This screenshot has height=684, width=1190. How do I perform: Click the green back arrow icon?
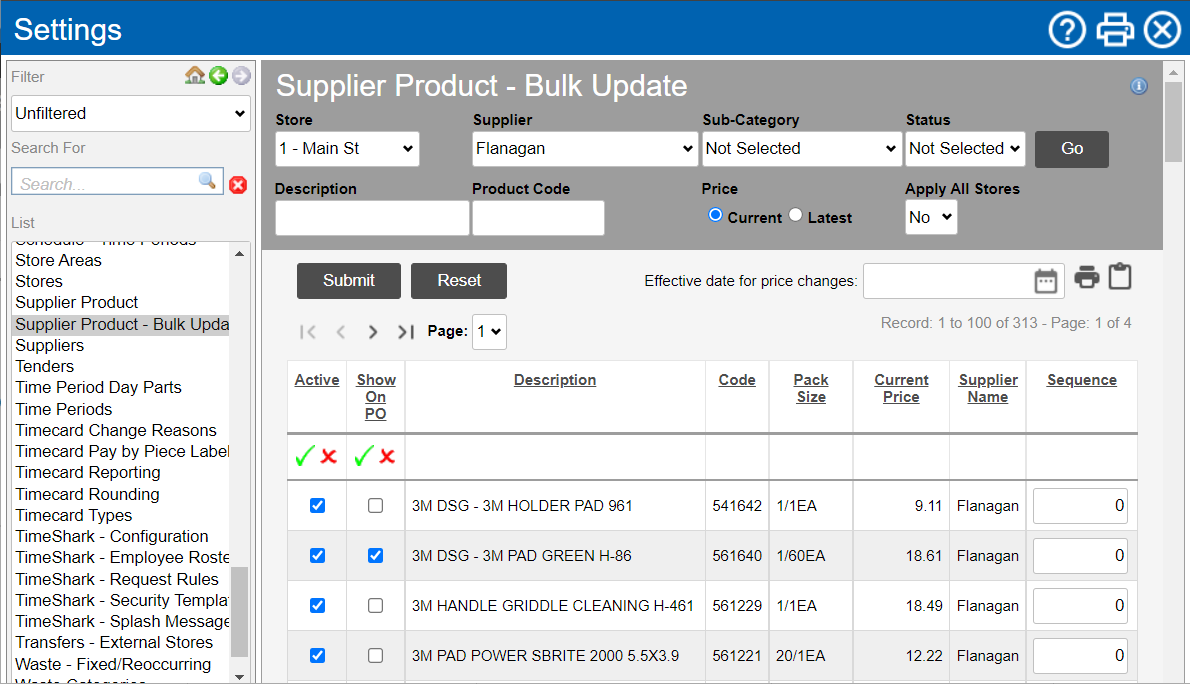218,76
